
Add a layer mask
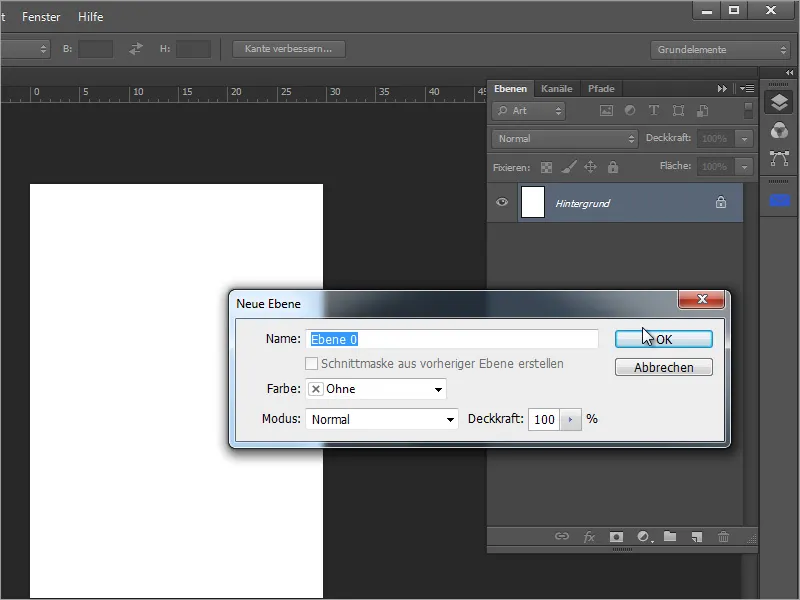tap(616, 536)
